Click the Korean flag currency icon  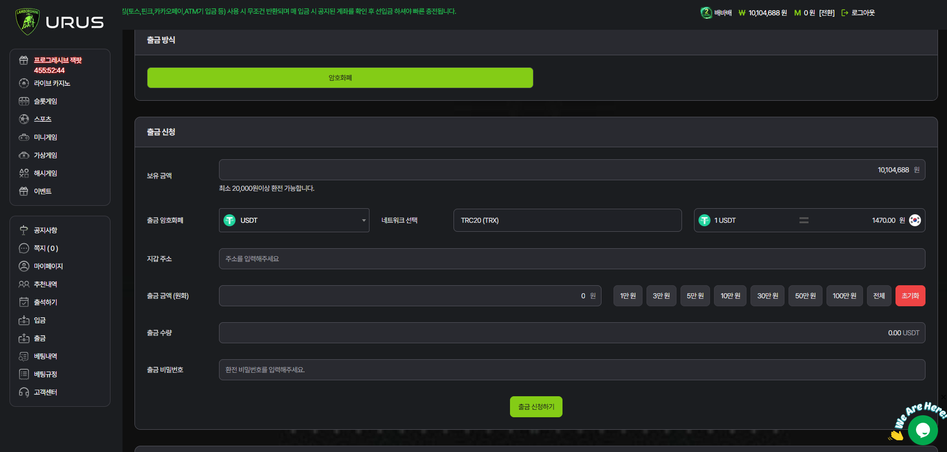914,220
